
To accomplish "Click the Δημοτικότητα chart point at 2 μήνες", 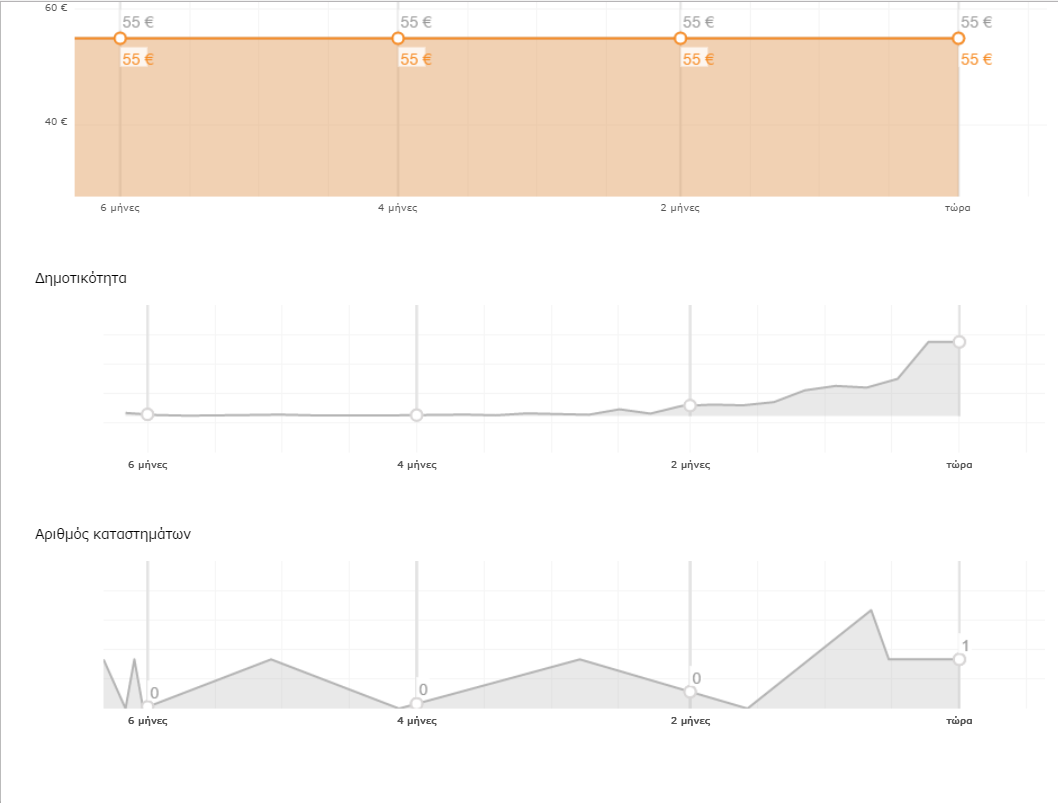I will pos(690,406).
